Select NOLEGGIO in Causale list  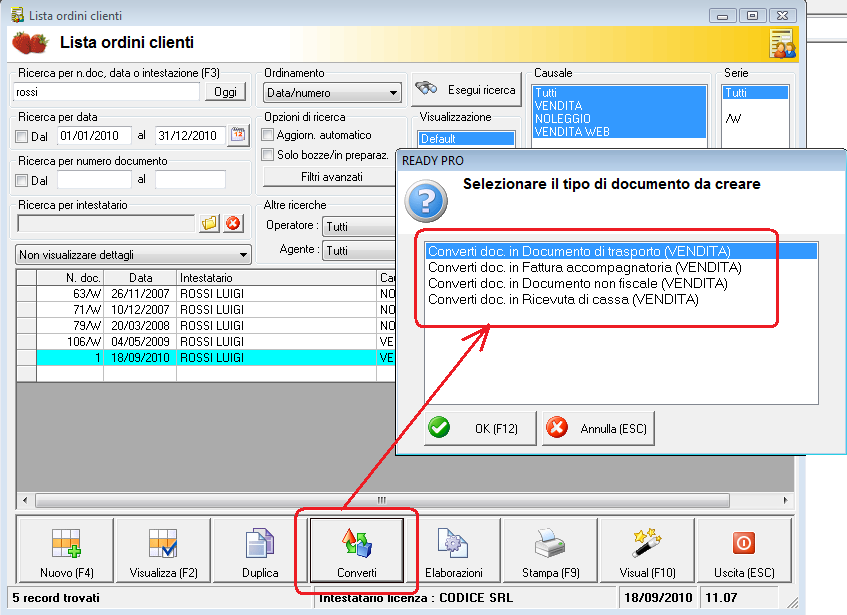tap(620, 118)
